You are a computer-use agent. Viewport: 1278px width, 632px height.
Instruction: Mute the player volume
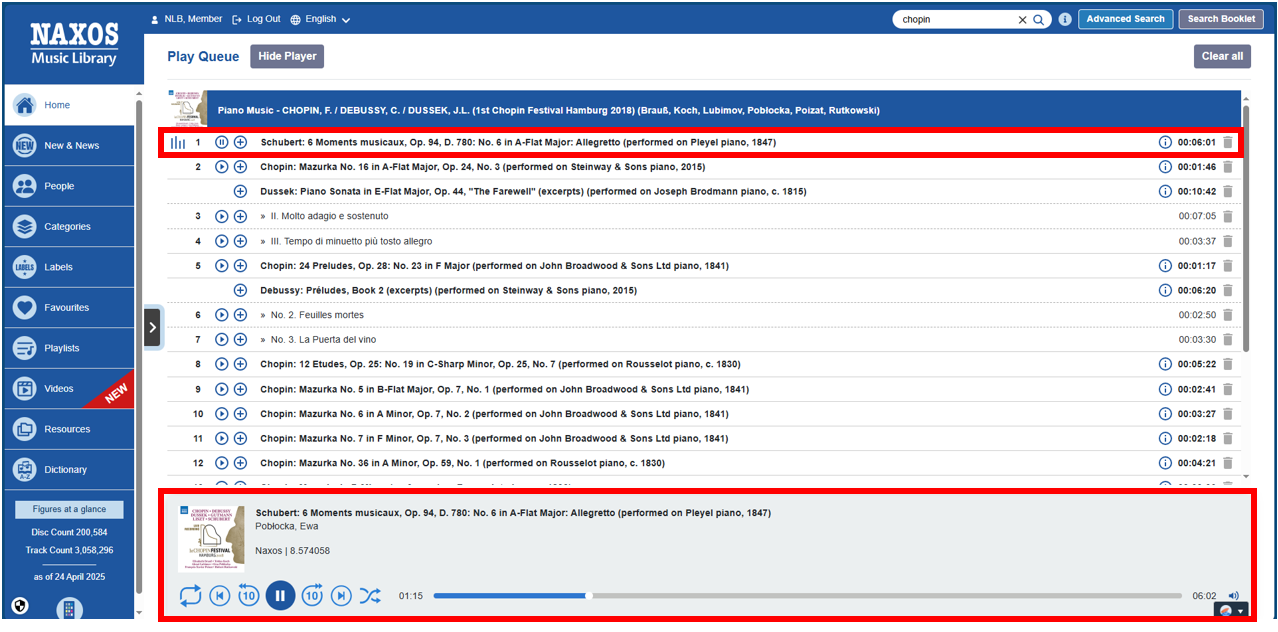pos(1233,596)
